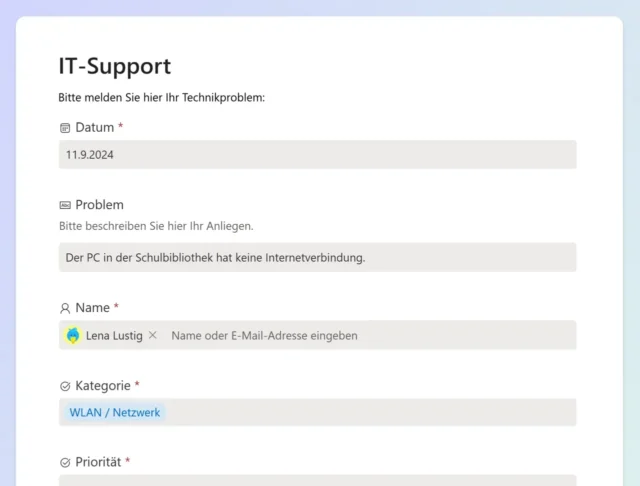The height and width of the screenshot is (486, 640).
Task: Click the check-circle icon beside Priorität
Action: click(65, 462)
